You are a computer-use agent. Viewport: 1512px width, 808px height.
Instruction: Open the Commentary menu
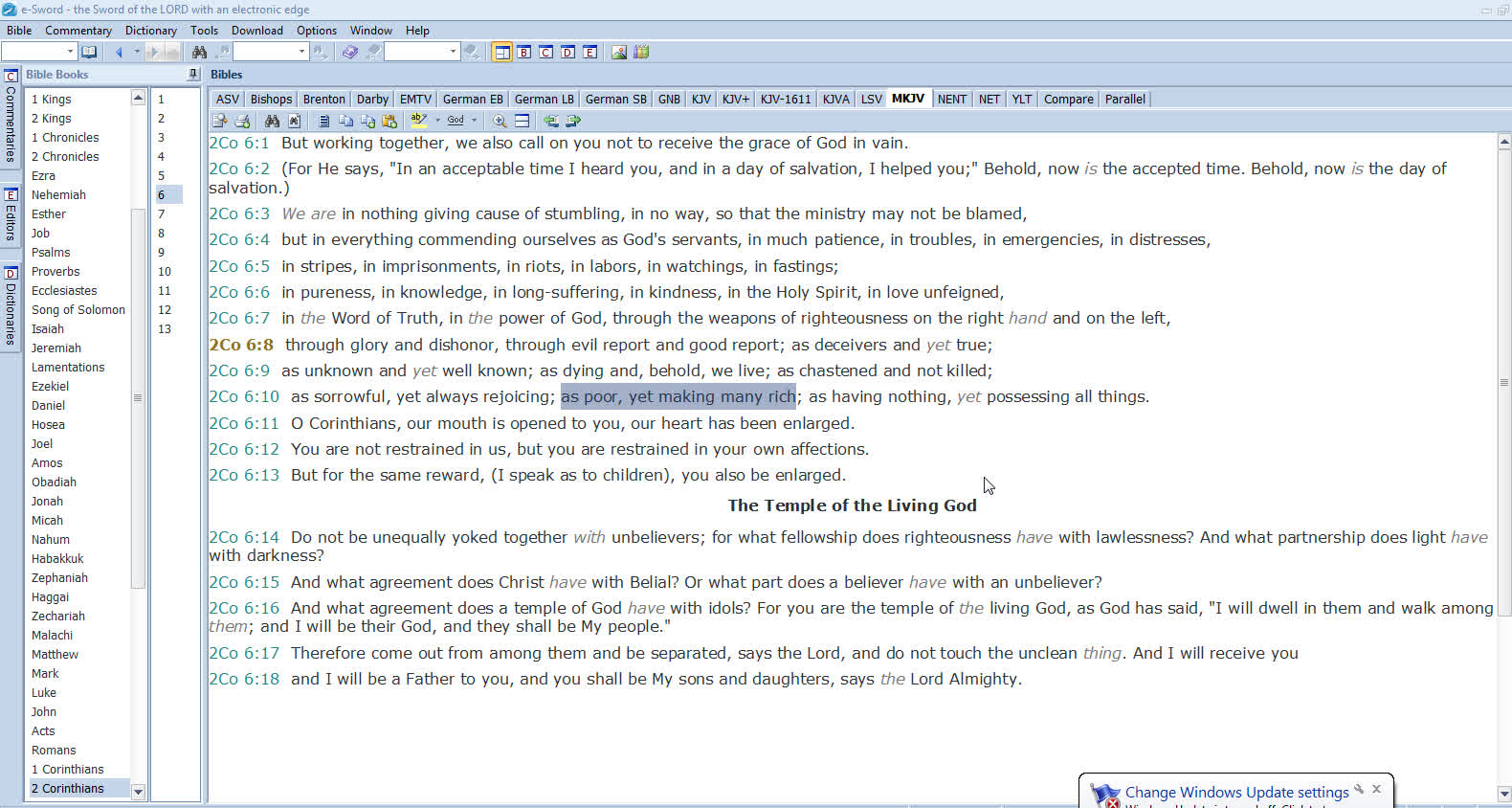pos(78,31)
